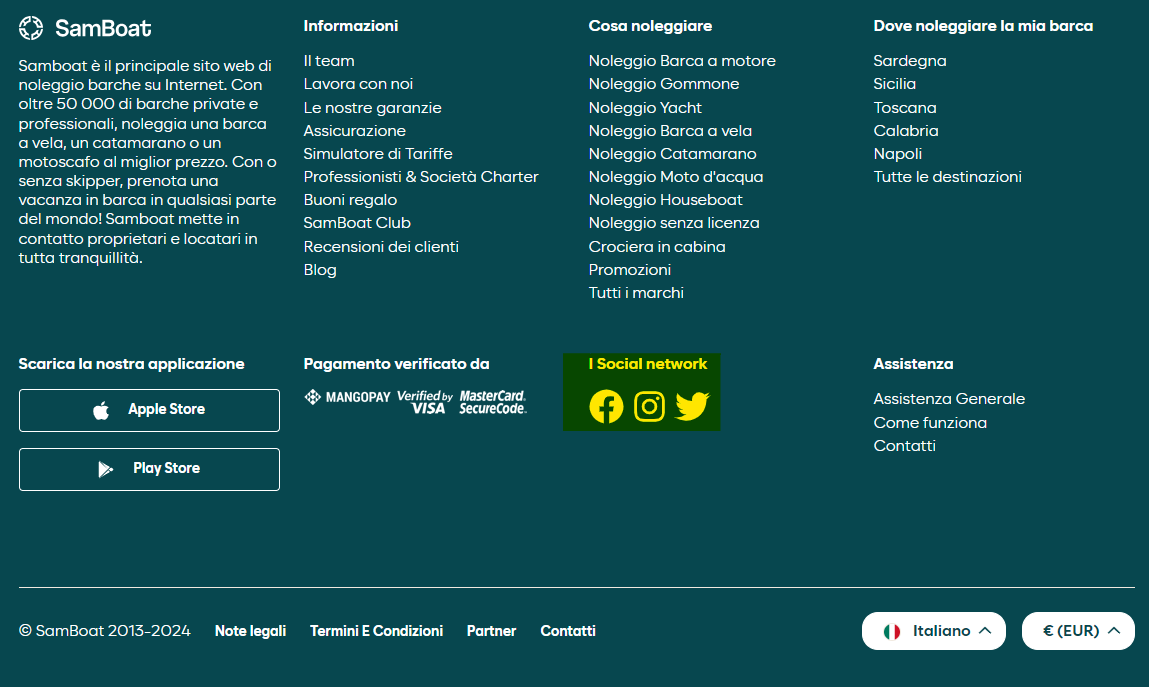Open Assistenza Generale
Image resolution: width=1149 pixels, height=687 pixels.
[x=949, y=399]
